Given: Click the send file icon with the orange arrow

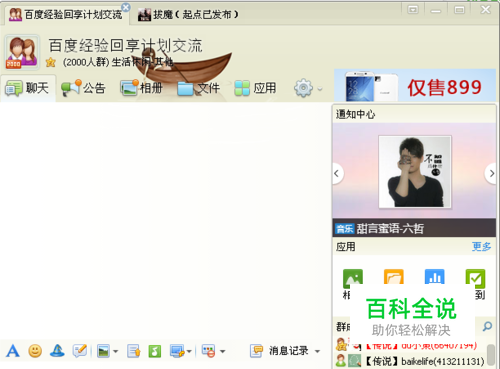Looking at the screenshot, I should point(134,351).
